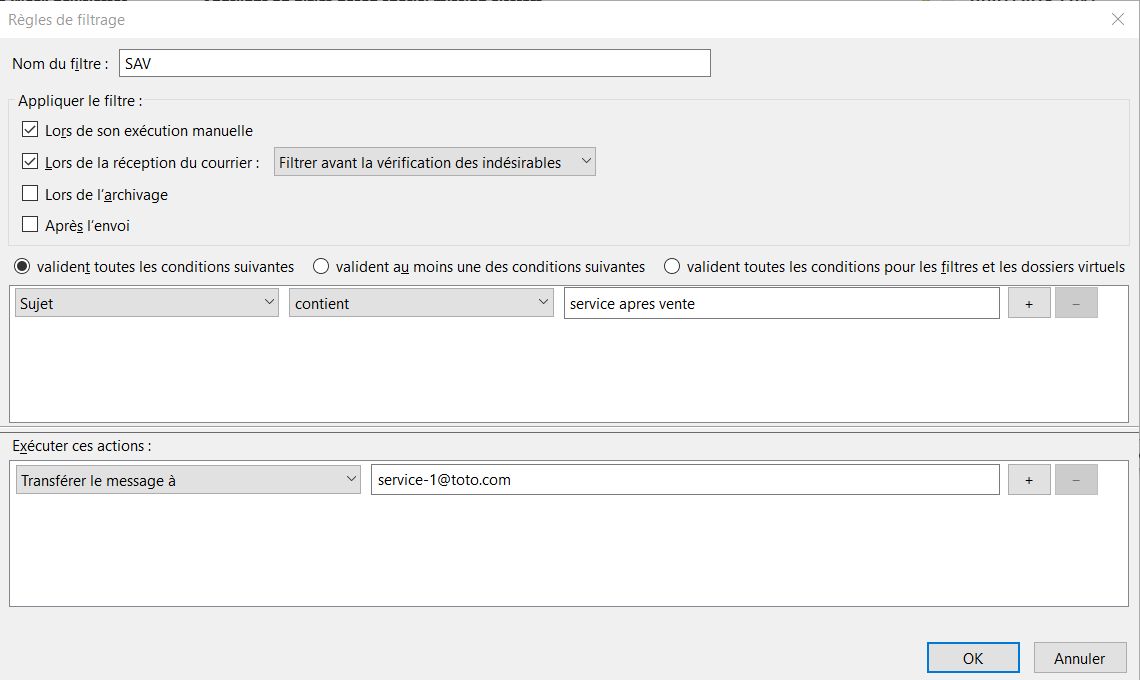Enable "Lors de l'archivage" checkbox
The image size is (1140, 680).
tap(30, 194)
